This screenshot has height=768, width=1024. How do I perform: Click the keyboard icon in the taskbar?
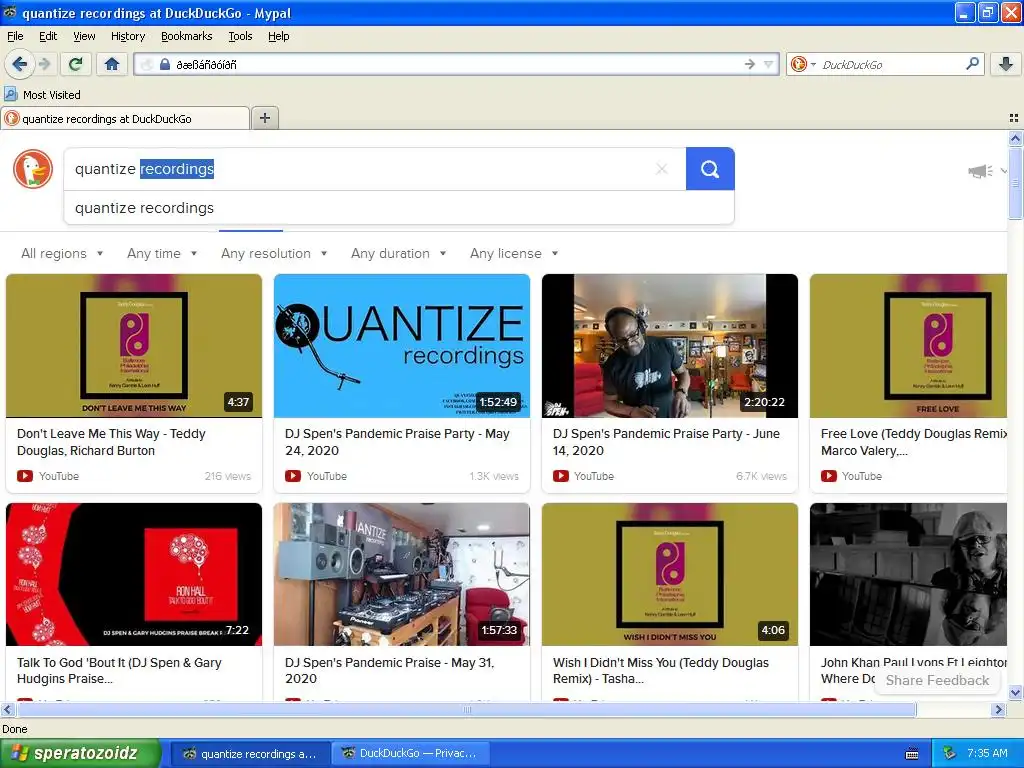coord(912,754)
